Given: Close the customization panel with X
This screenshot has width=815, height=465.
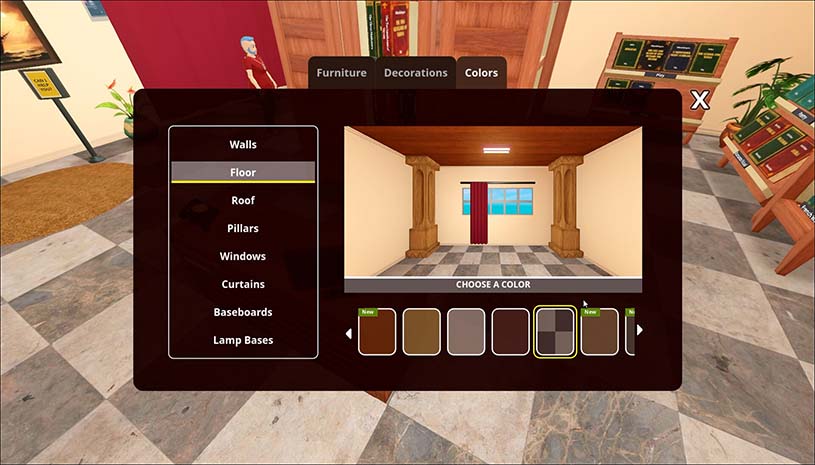Looking at the screenshot, I should click(x=700, y=99).
